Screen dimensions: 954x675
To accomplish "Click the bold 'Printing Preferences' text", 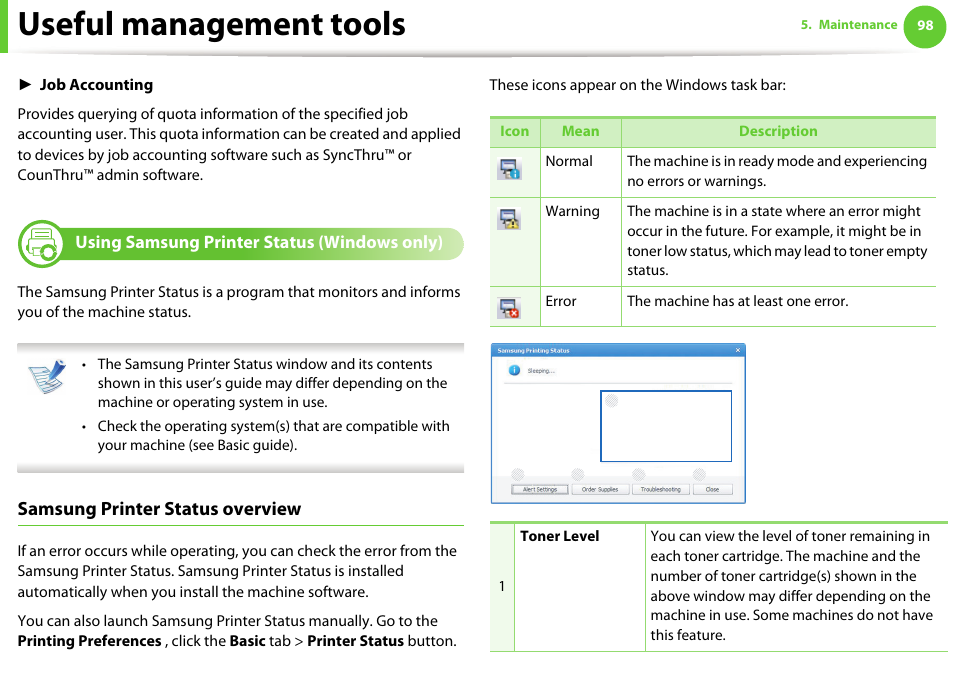I will 89,642.
